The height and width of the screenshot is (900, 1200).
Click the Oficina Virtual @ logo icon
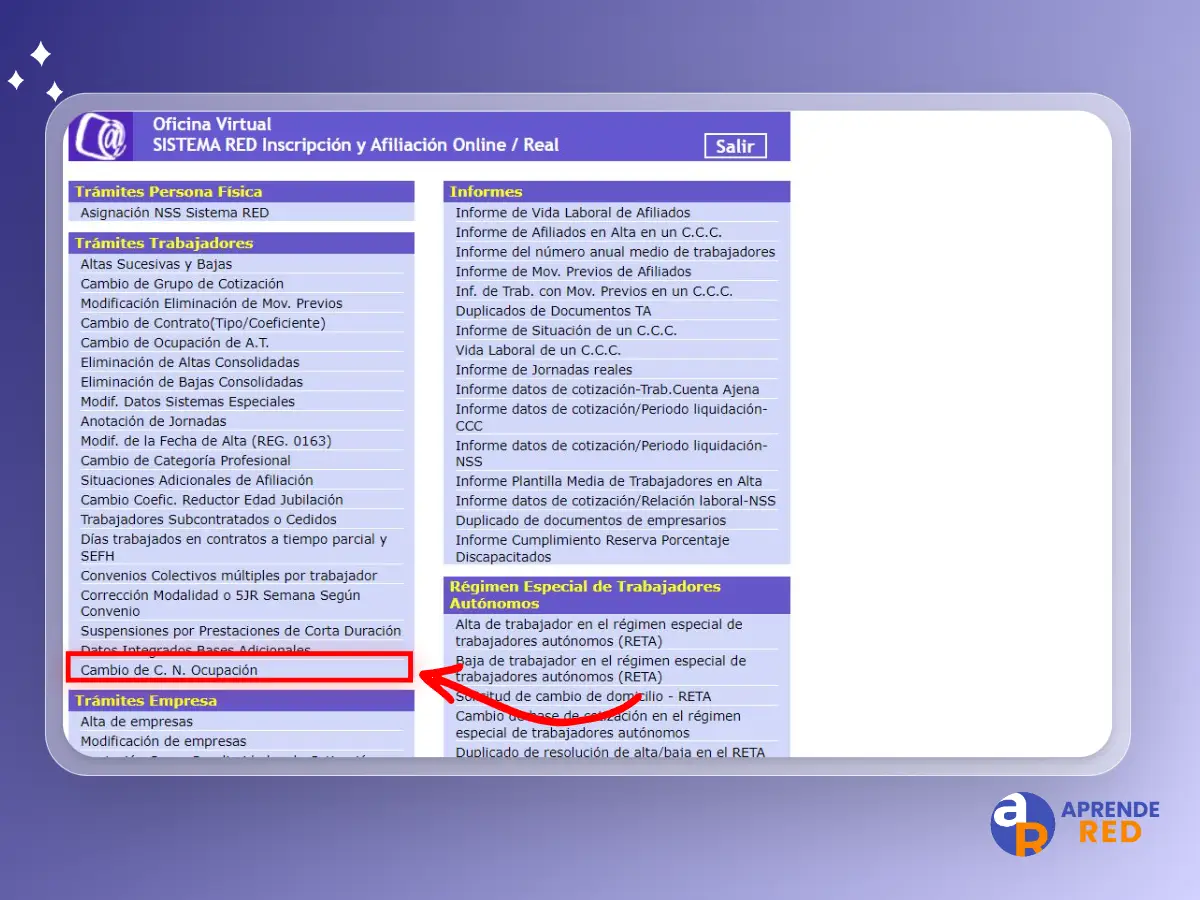click(x=102, y=136)
